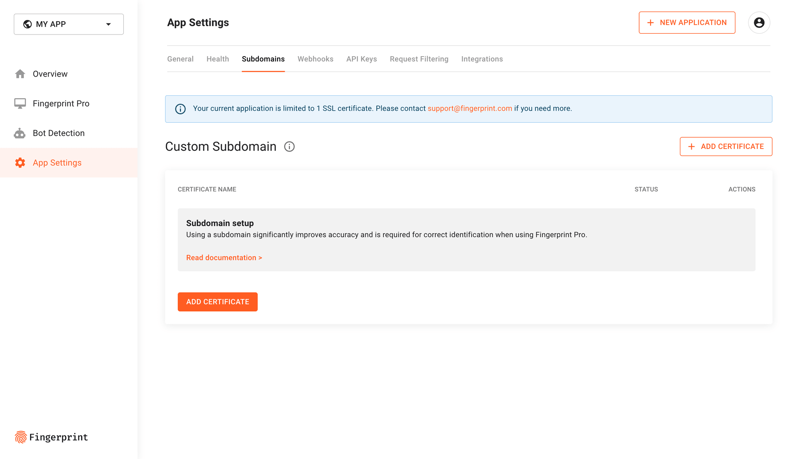This screenshot has width=800, height=459.
Task: Open the Webhooks tab
Action: coord(315,59)
